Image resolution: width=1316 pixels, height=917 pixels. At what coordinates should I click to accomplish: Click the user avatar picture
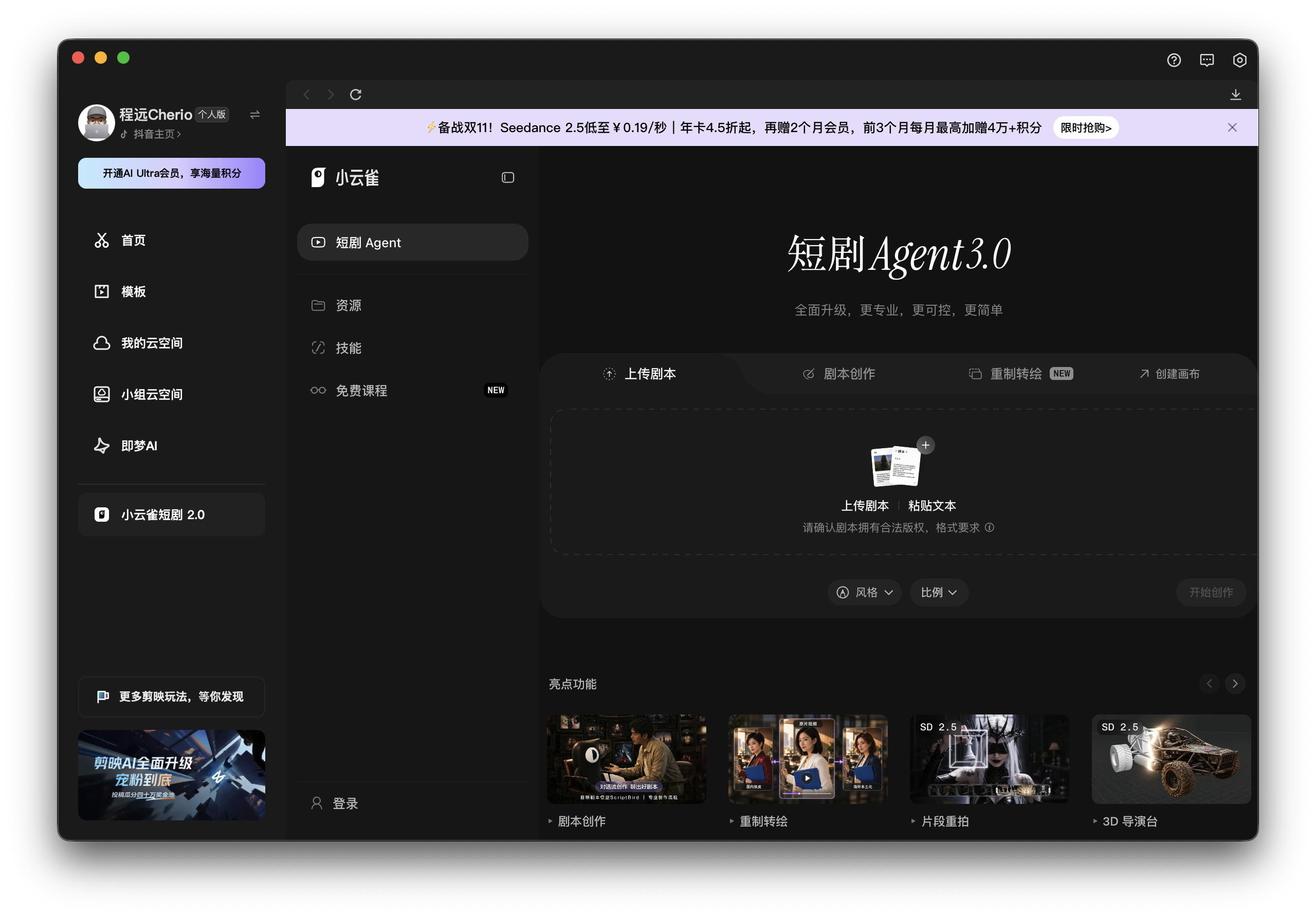click(x=96, y=123)
